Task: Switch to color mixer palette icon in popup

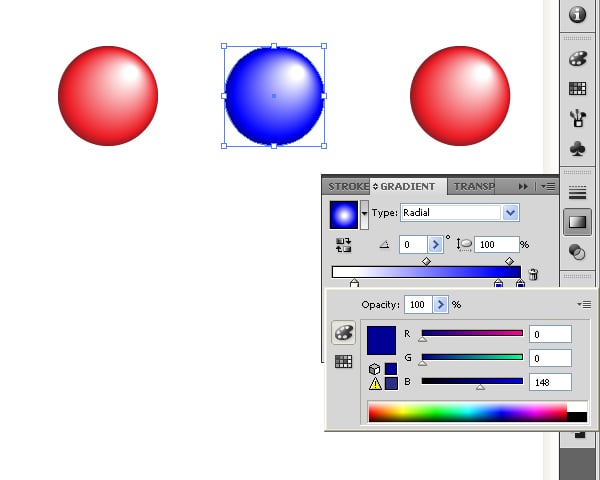Action: coord(343,333)
